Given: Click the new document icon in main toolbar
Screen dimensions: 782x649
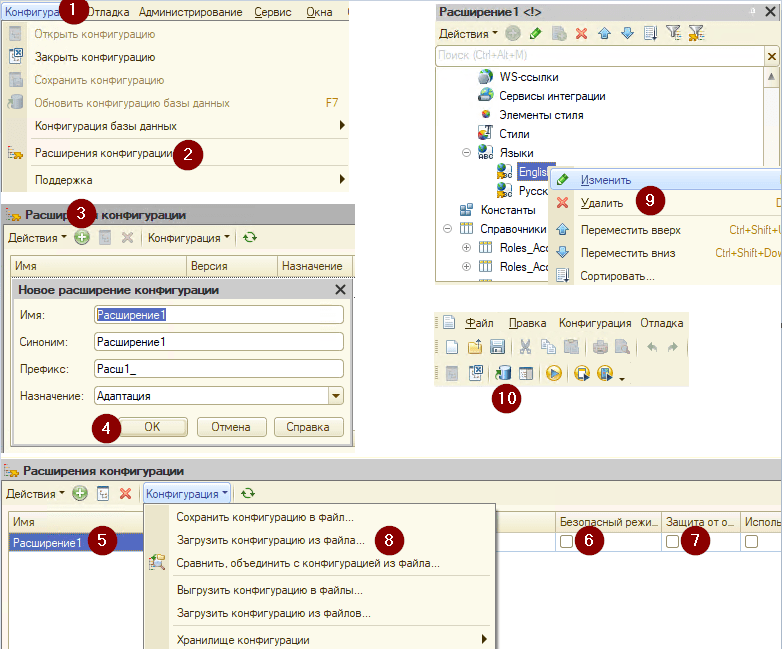Looking at the screenshot, I should point(452,347).
